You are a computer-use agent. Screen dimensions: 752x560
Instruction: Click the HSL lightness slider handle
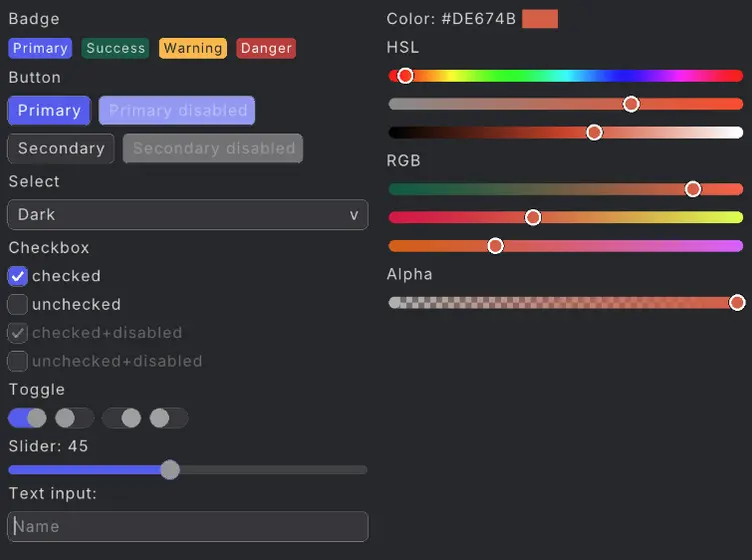(594, 132)
